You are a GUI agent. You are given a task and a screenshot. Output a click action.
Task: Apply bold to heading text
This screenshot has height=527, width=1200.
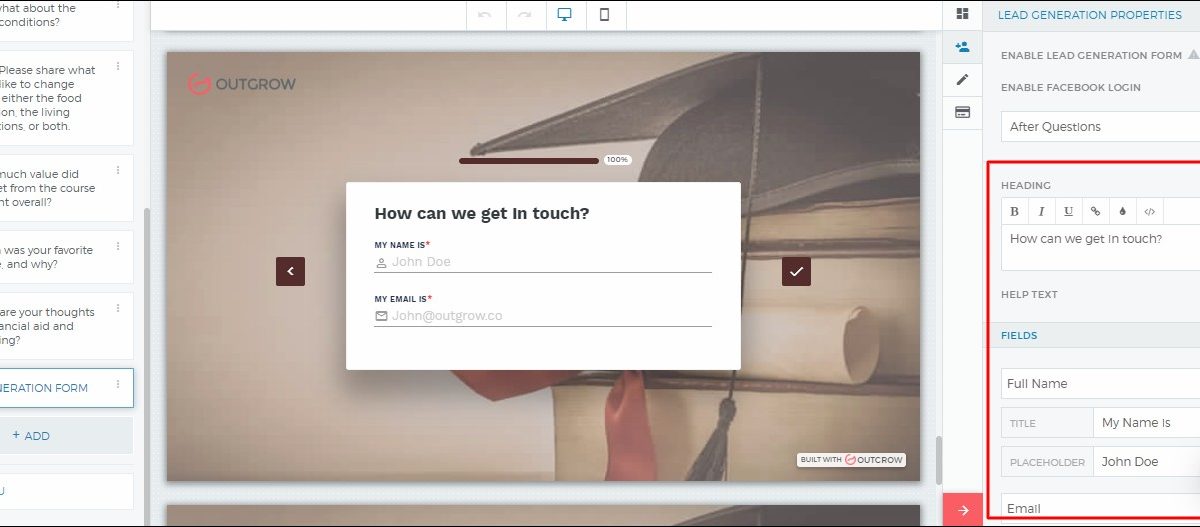tap(1014, 211)
